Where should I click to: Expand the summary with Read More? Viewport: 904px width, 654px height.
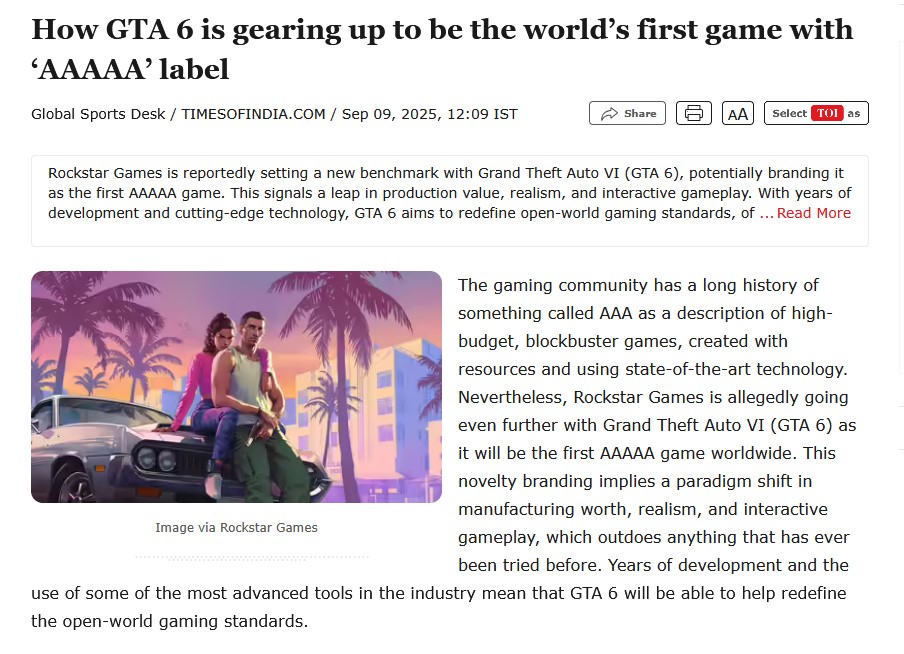813,213
